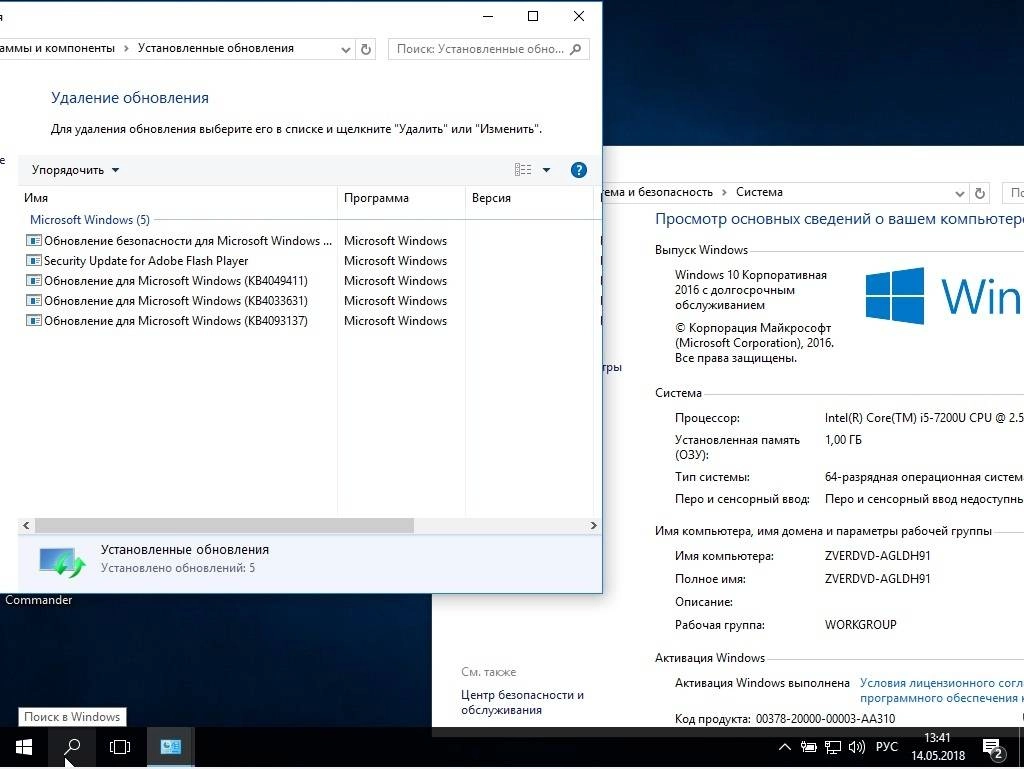Screen dimensions: 1024x769
Task: Click the icon beside the KB4033631 update
Action: click(33, 301)
